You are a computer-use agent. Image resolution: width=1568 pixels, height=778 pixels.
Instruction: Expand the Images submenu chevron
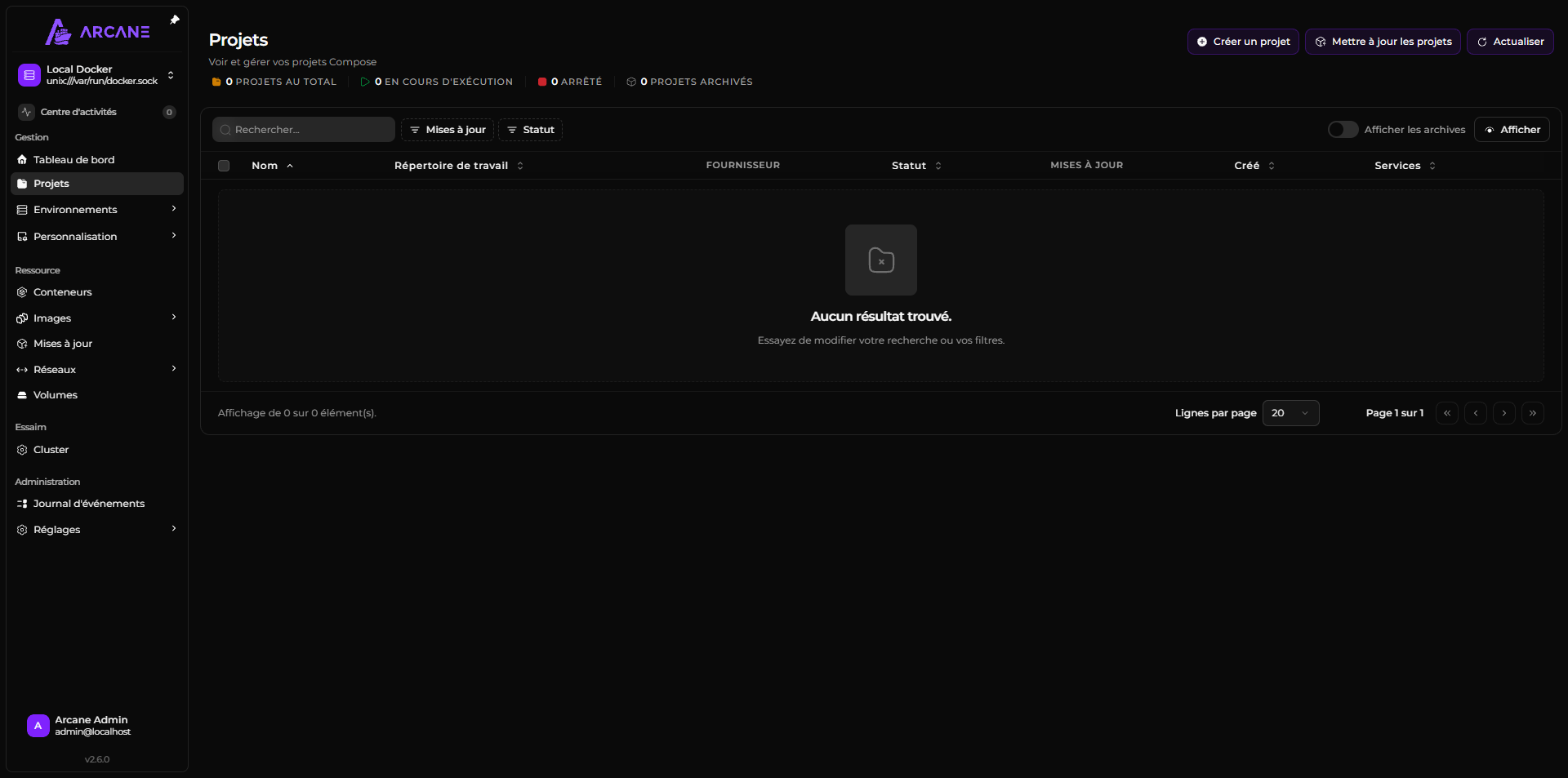[x=174, y=318]
